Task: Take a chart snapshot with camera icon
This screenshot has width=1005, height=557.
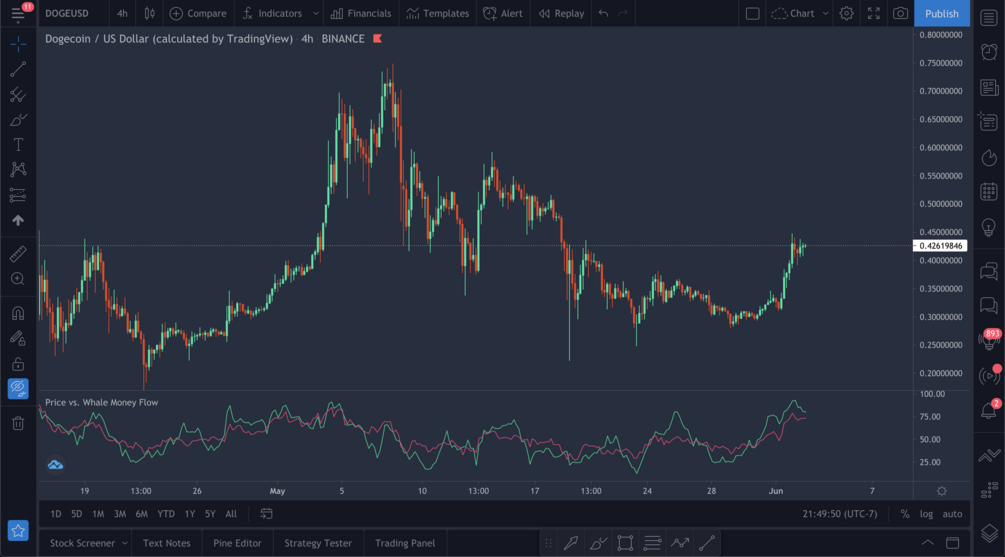Action: (x=901, y=13)
